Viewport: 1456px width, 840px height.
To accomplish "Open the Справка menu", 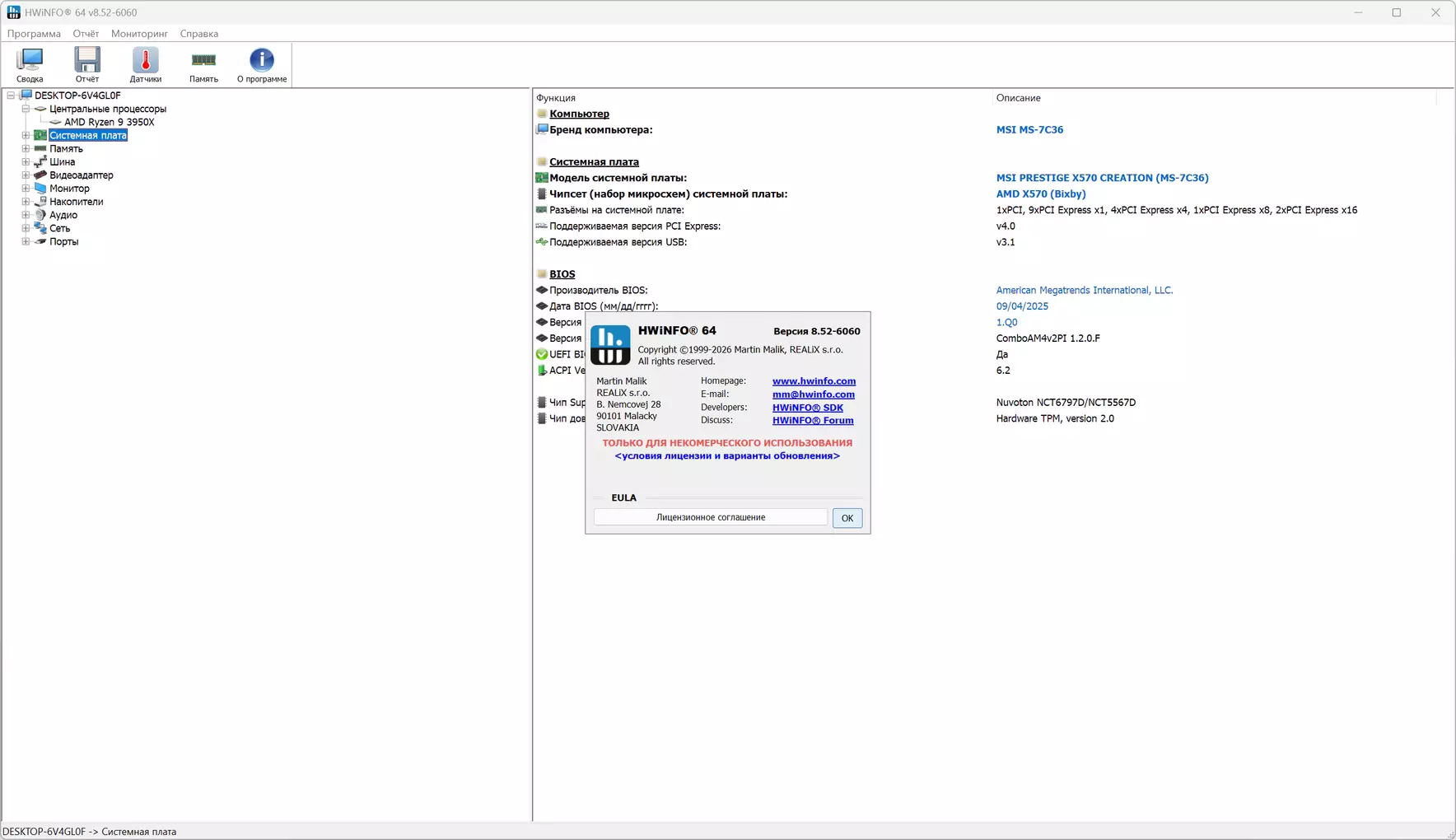I will tap(199, 34).
